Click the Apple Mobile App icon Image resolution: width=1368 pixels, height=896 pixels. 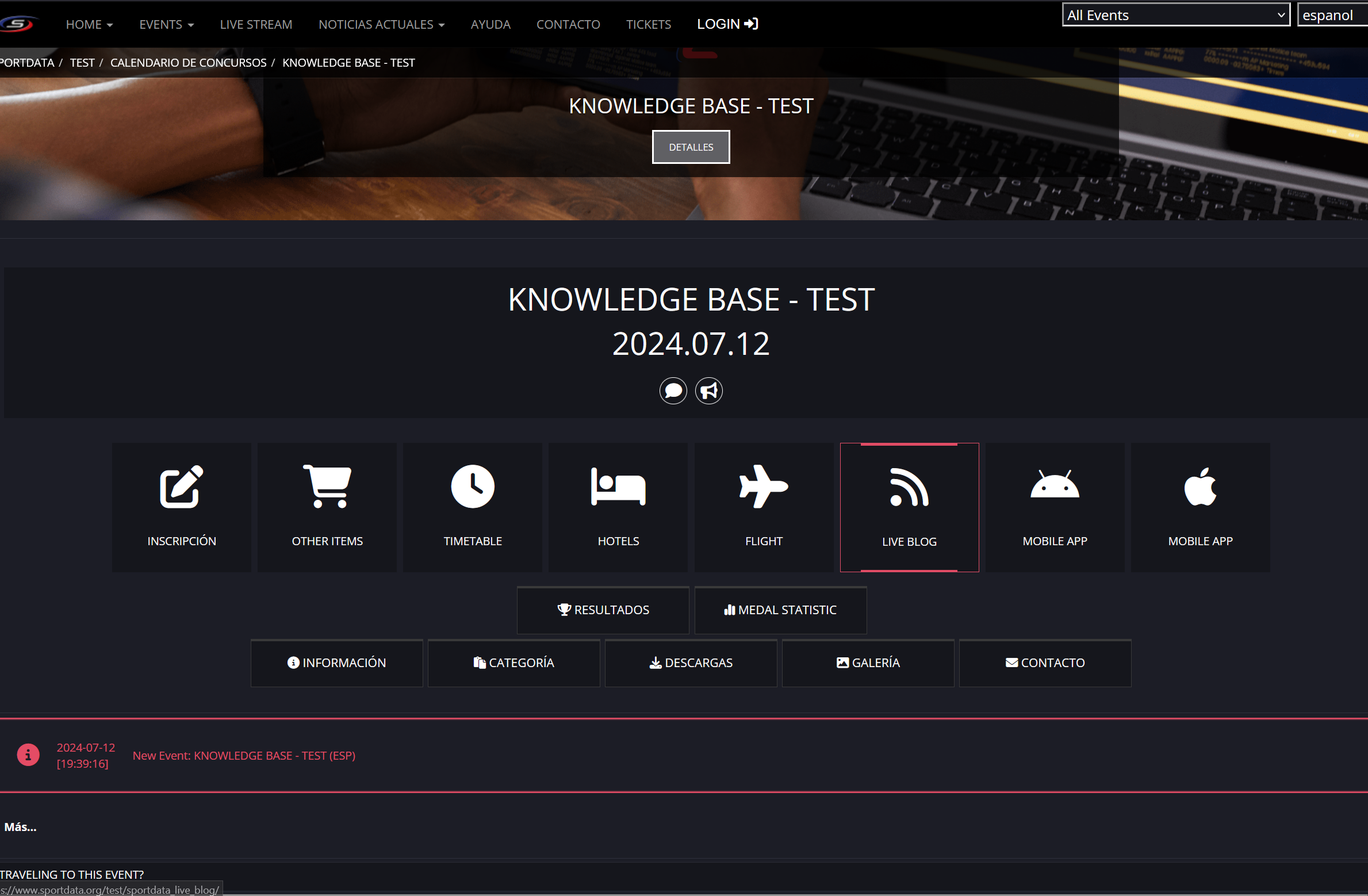coord(1200,487)
